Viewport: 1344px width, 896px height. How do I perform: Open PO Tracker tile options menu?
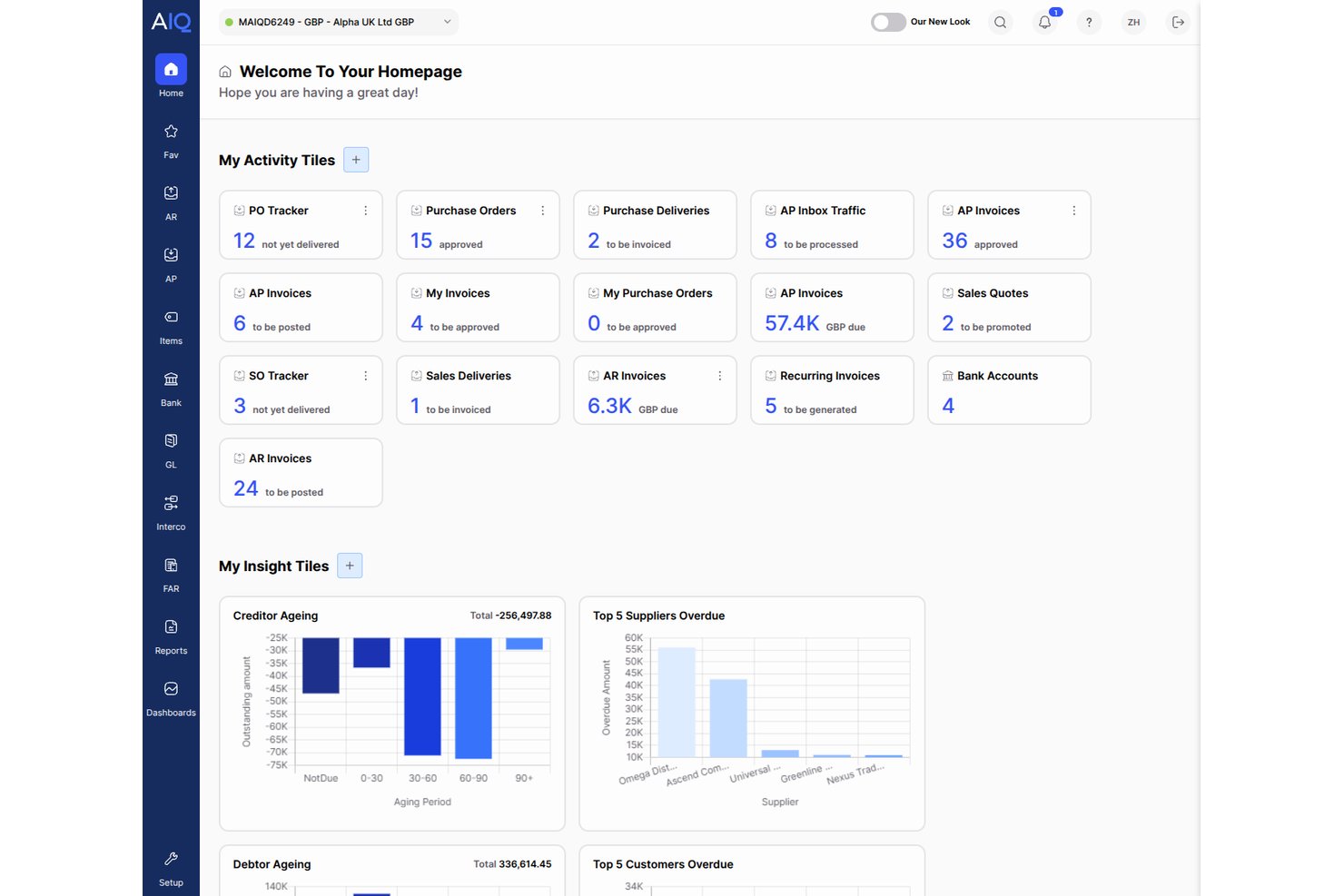(x=366, y=211)
